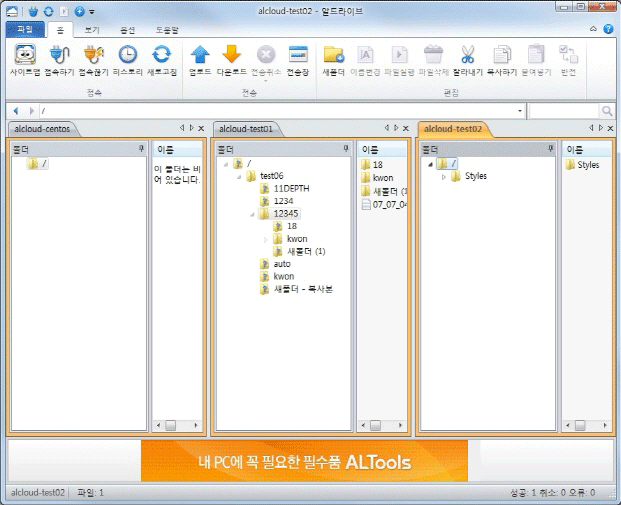This screenshot has height=505, width=621.
Task: Switch to the alcloud-test01 tab
Action: (x=246, y=129)
